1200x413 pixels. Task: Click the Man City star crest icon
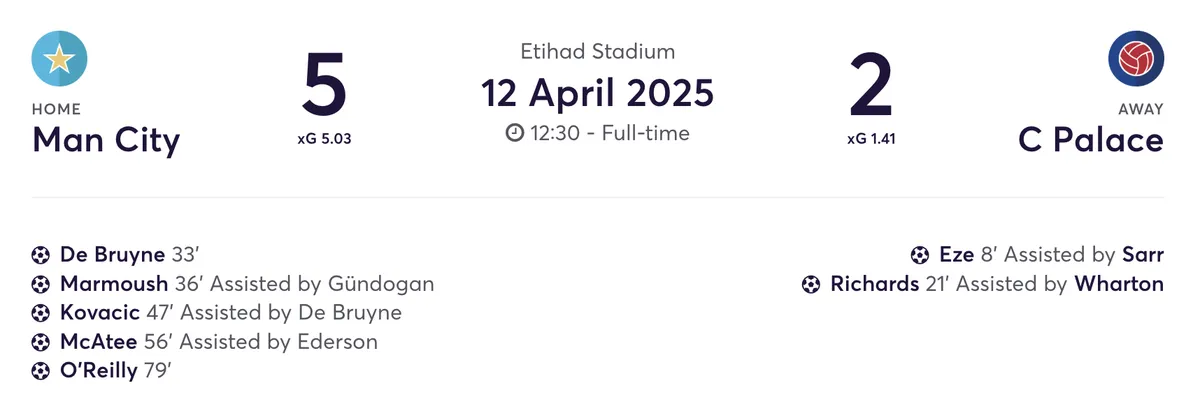coord(60,59)
